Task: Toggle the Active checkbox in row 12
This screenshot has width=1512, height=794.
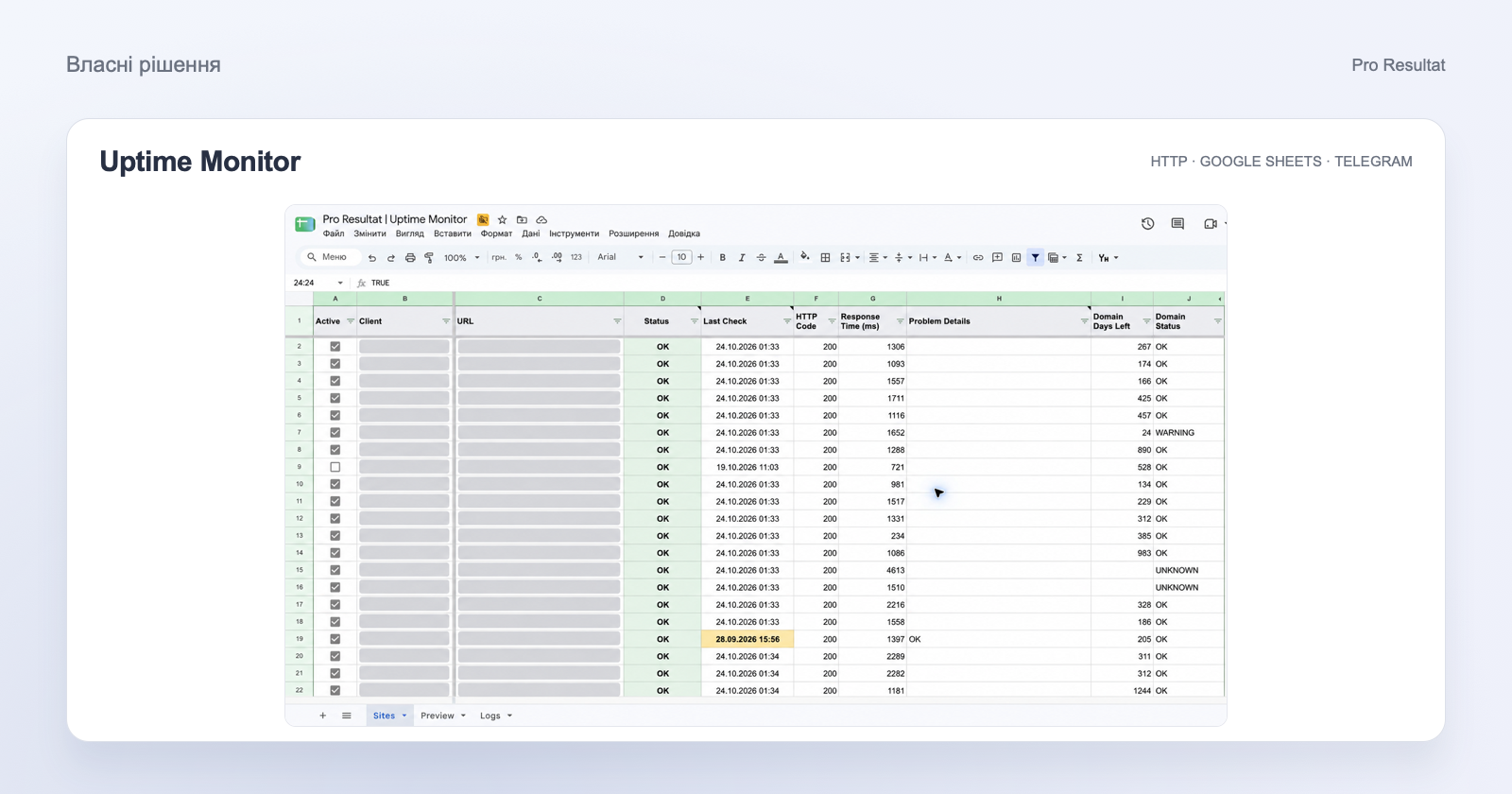Action: [x=335, y=519]
